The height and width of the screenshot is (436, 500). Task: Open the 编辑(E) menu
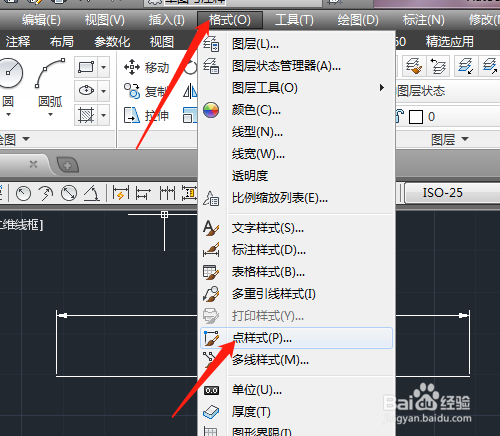tap(41, 20)
